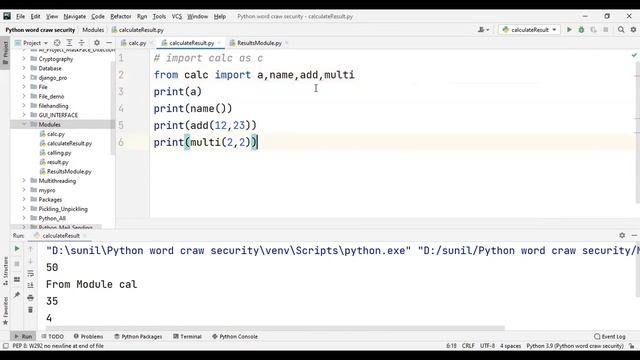640x360 pixels.
Task: Open IDE settings gear in top toolbar
Action: click(633, 30)
